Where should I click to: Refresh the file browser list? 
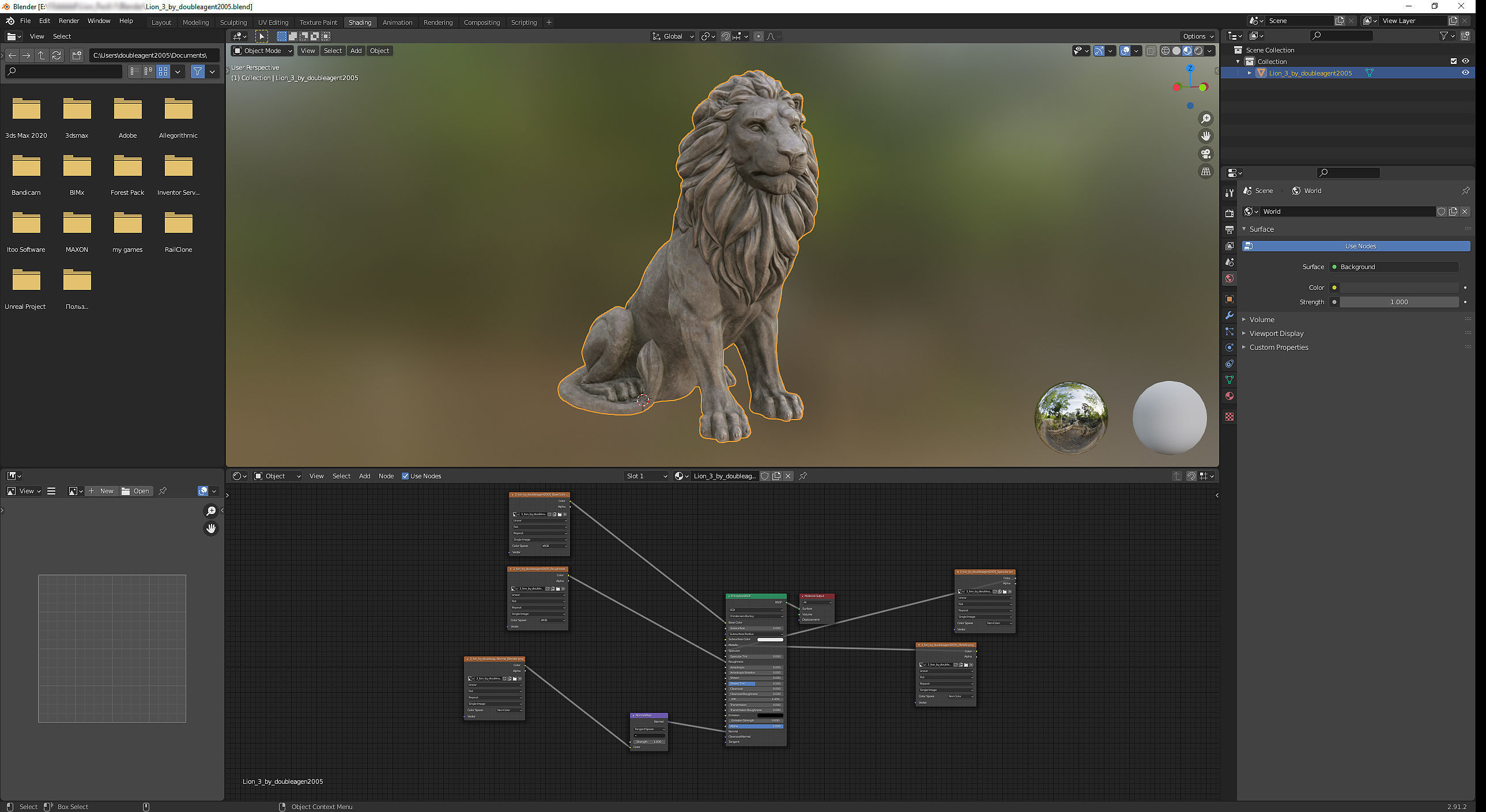56,55
